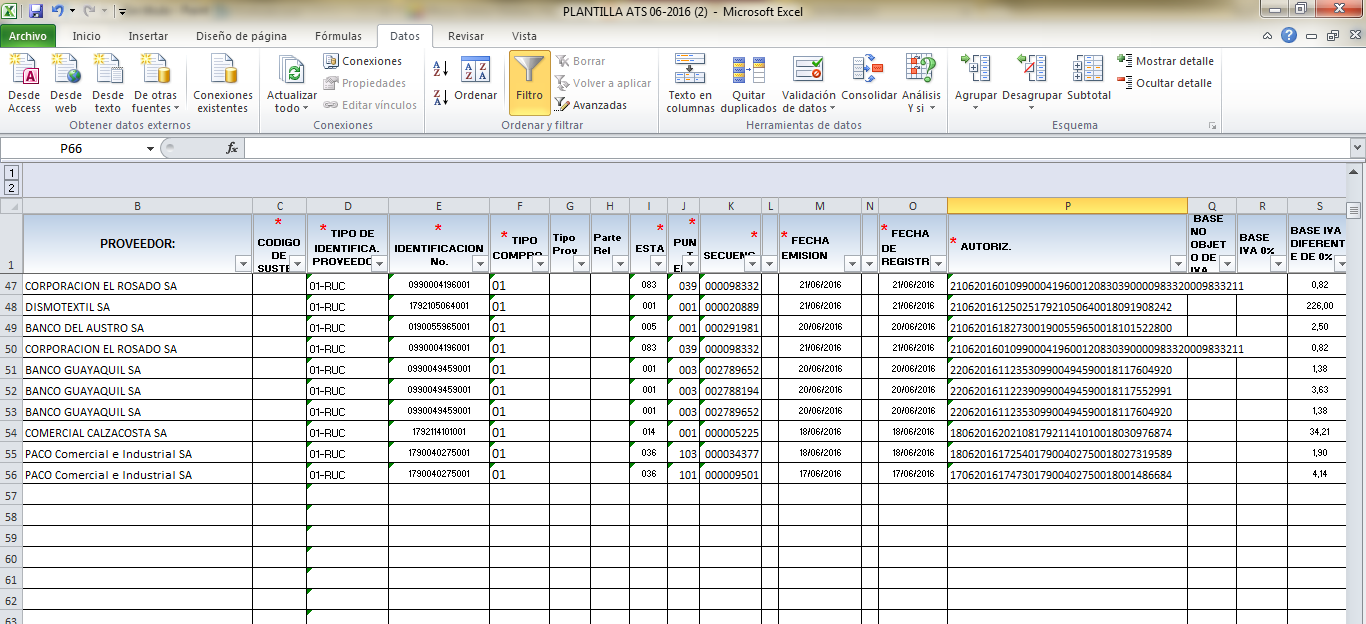Screen dimensions: 1366x624
Task: Switch to the Revisar tab
Action: click(x=466, y=36)
